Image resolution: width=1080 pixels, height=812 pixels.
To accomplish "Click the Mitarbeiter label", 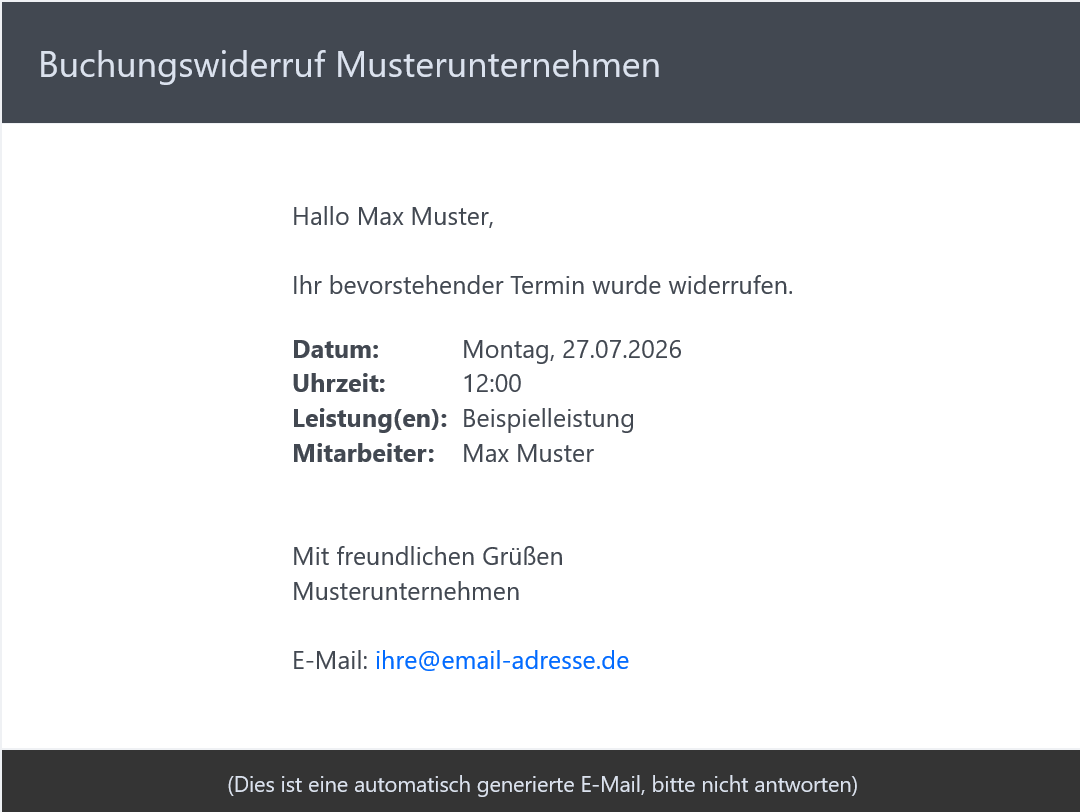I will click(x=364, y=453).
